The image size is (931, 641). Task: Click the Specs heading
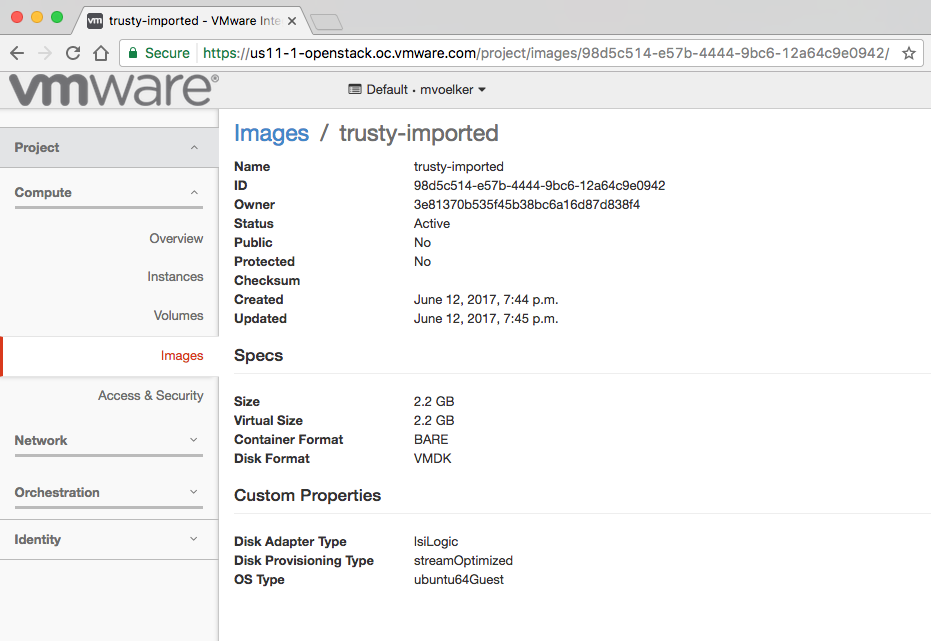[x=258, y=356]
